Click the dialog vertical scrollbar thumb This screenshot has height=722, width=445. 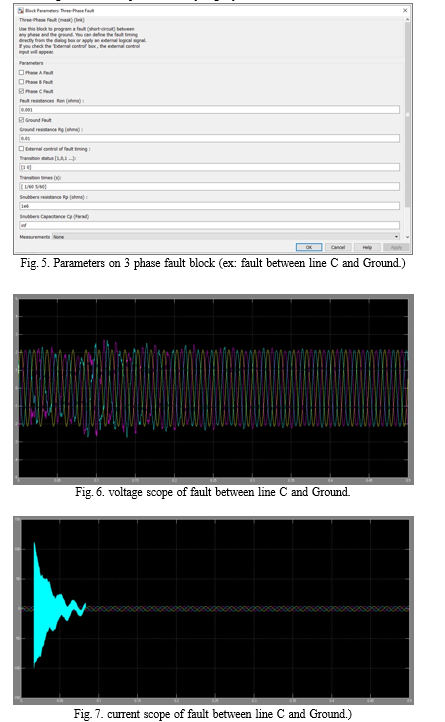point(407,115)
